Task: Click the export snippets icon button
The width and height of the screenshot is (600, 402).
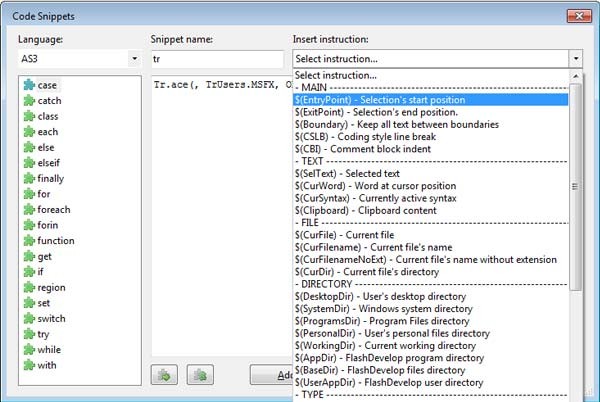Action: [201, 376]
